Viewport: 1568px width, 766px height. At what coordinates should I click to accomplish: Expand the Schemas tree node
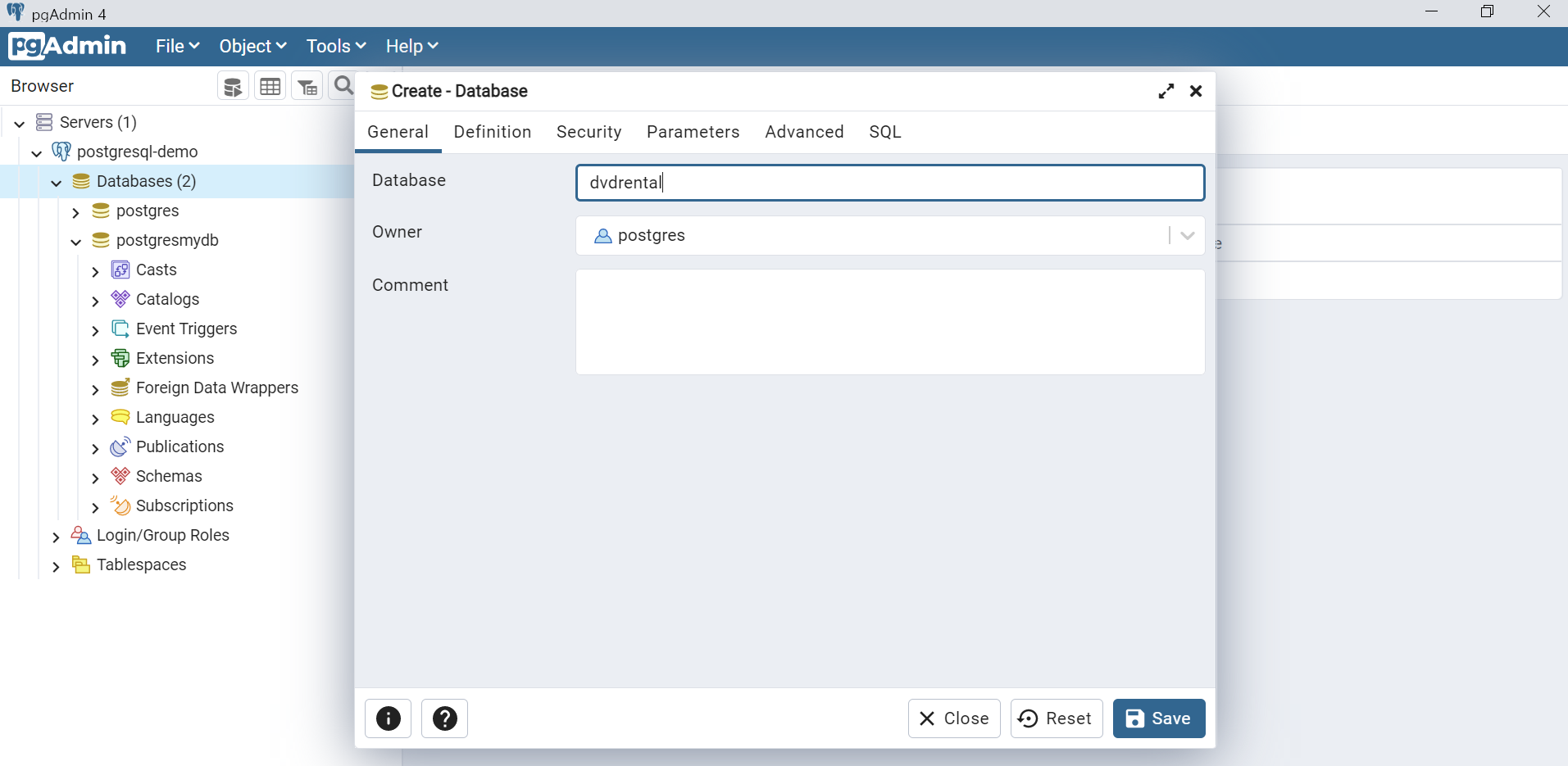pyautogui.click(x=95, y=478)
